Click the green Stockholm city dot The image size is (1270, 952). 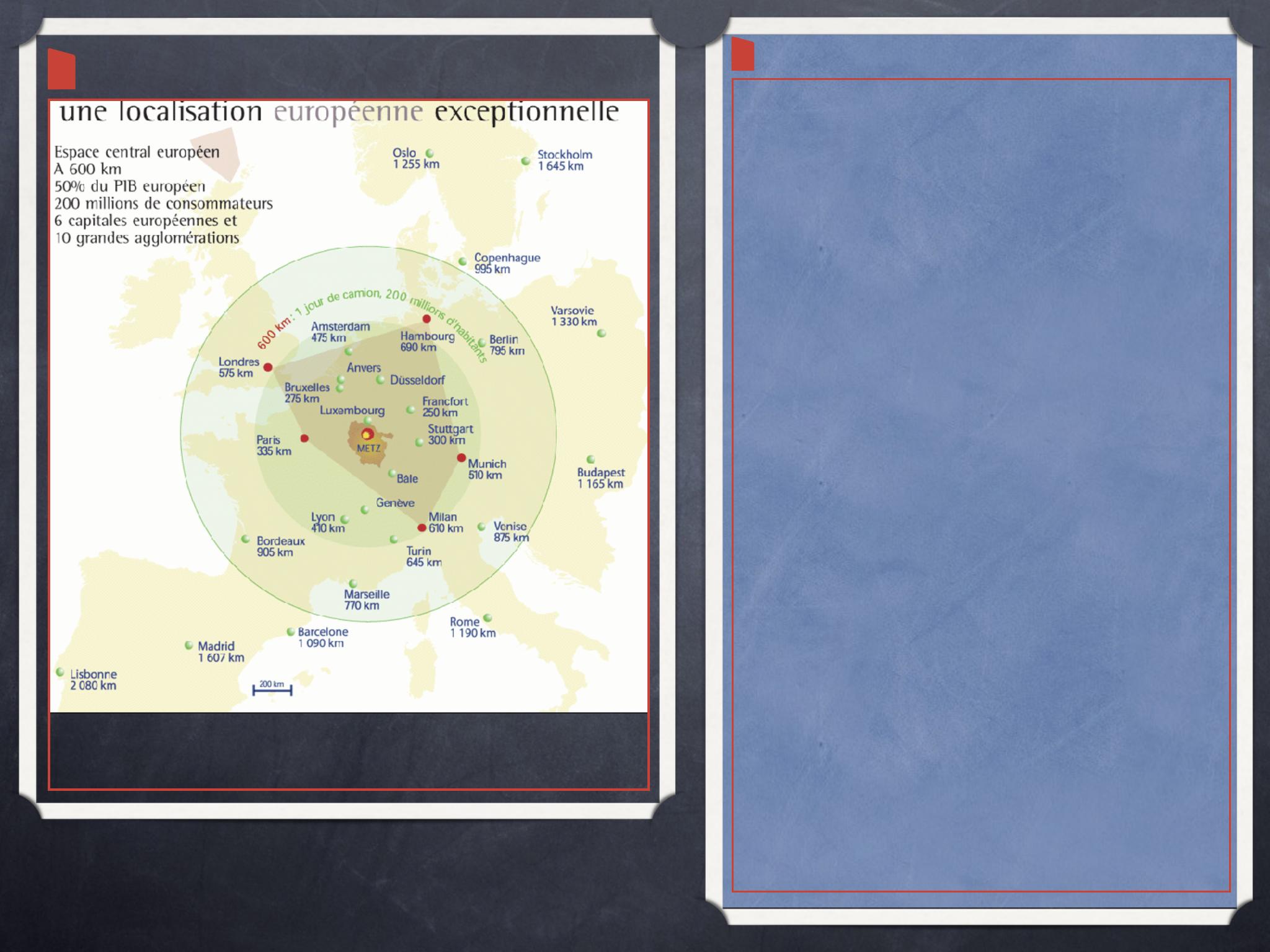click(x=526, y=161)
